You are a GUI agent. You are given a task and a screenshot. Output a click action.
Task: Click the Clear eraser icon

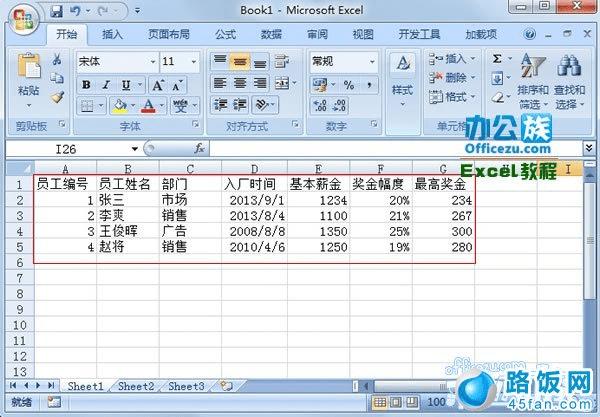497,98
